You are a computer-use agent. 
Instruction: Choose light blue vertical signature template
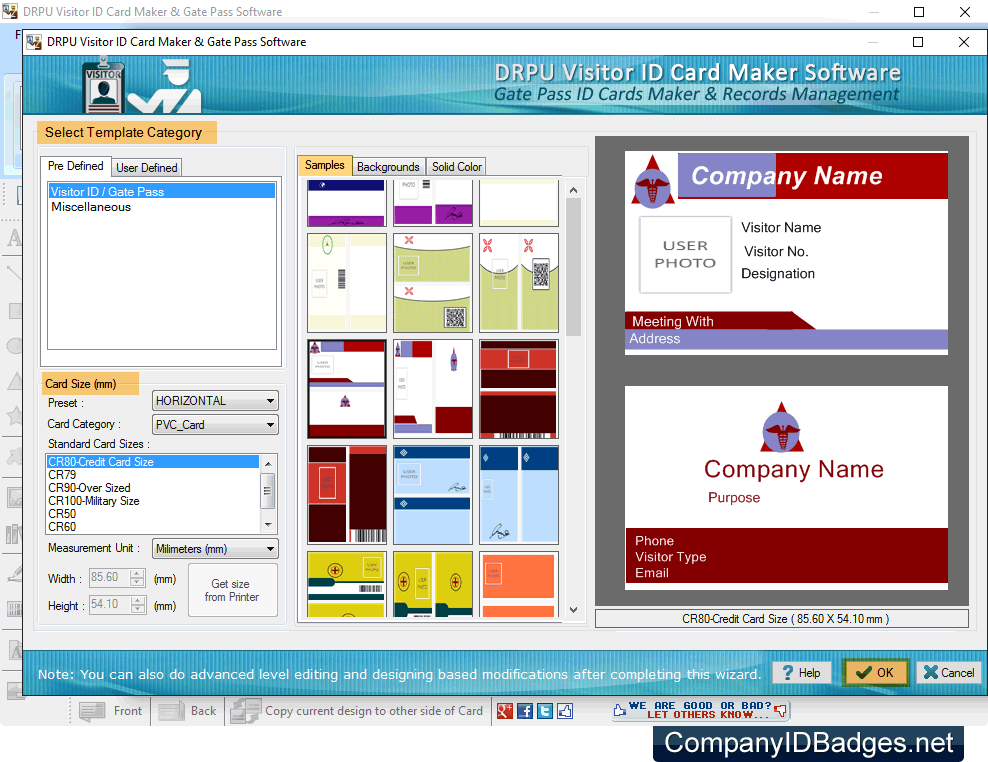519,495
